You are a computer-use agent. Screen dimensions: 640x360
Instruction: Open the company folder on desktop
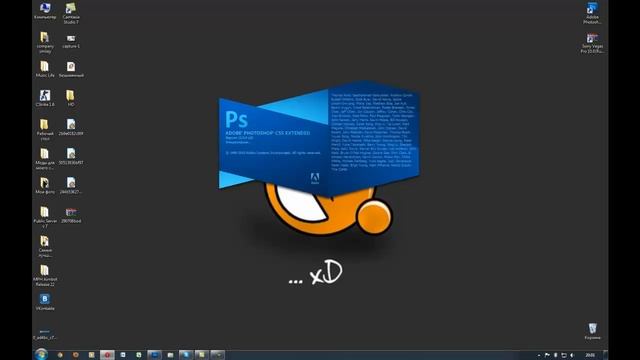pyautogui.click(x=45, y=42)
